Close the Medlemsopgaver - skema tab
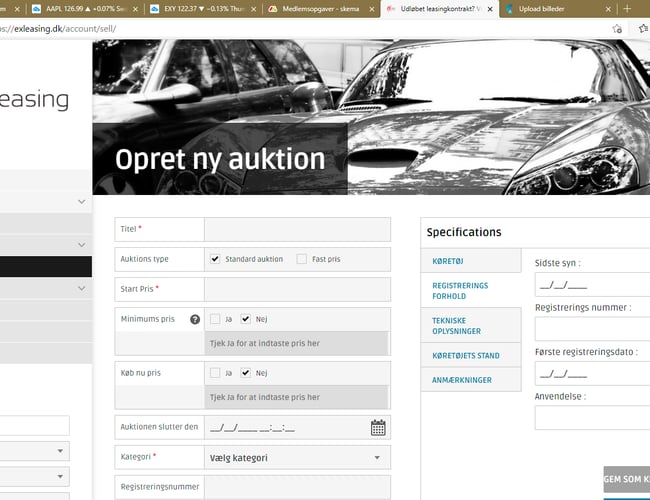 pyautogui.click(x=371, y=9)
